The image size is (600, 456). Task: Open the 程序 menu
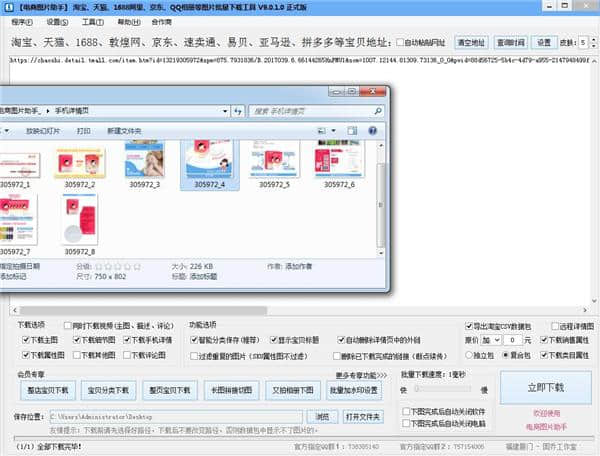(22, 22)
